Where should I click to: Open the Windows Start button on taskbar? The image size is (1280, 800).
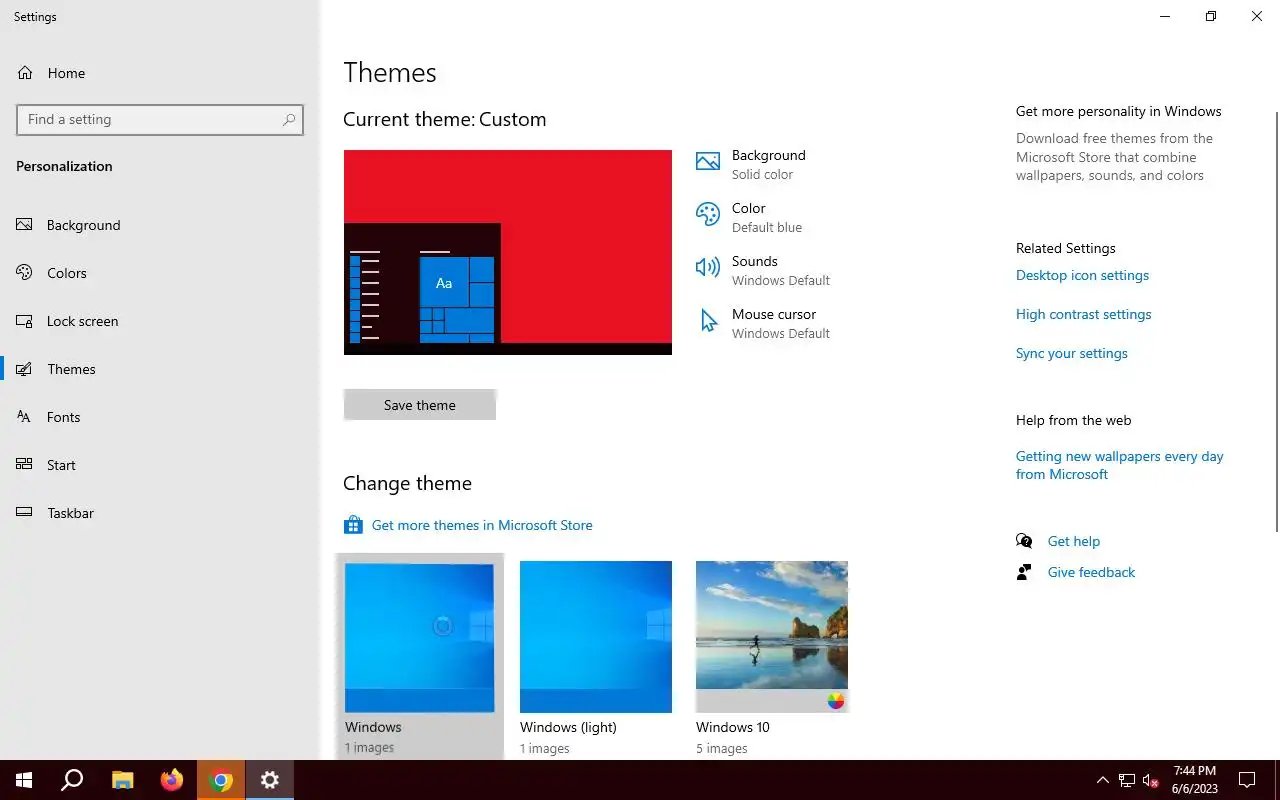click(x=24, y=780)
